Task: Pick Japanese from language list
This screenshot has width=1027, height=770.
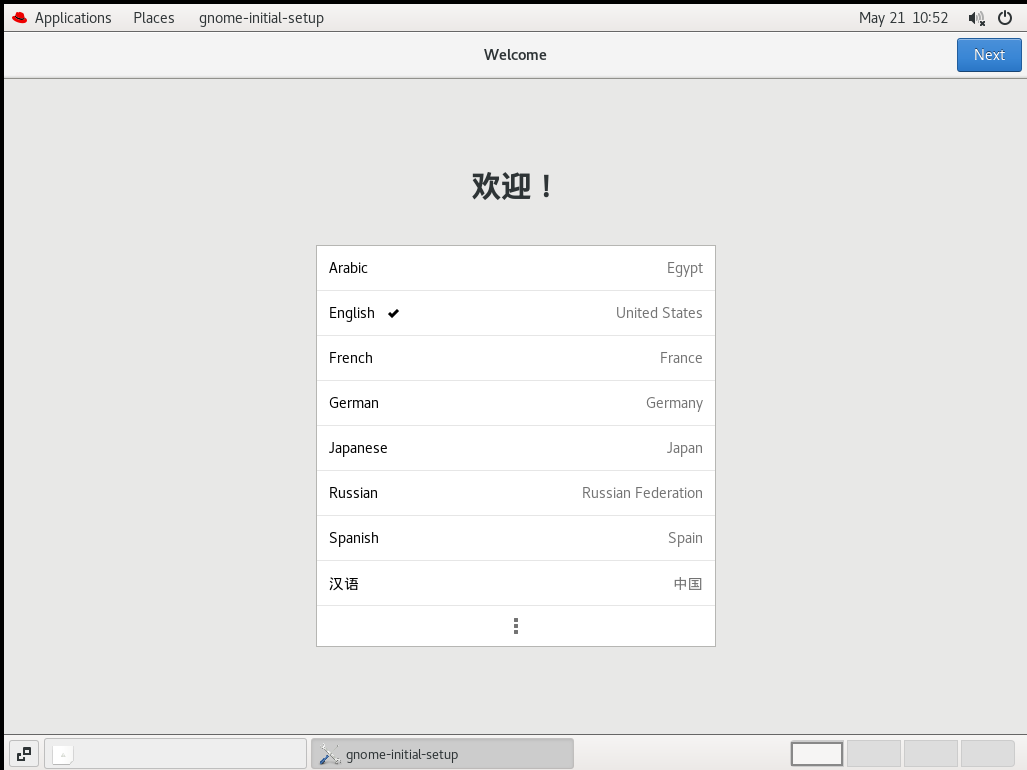Action: pos(515,449)
